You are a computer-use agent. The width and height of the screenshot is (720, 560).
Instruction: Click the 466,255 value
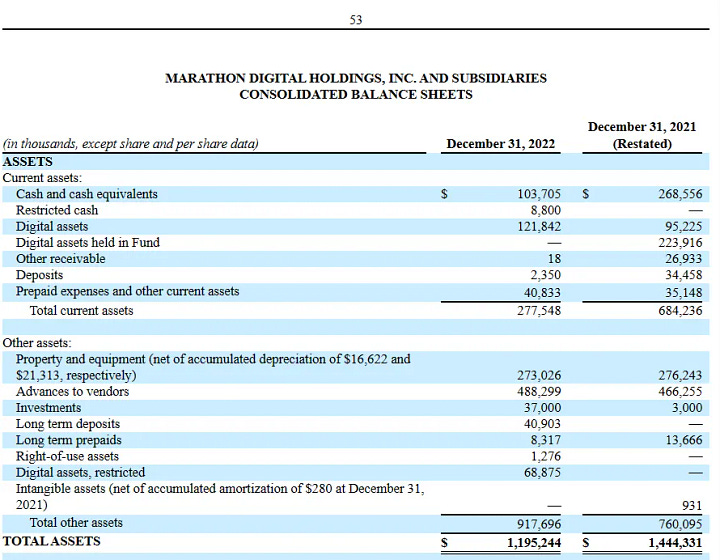pyautogui.click(x=680, y=392)
